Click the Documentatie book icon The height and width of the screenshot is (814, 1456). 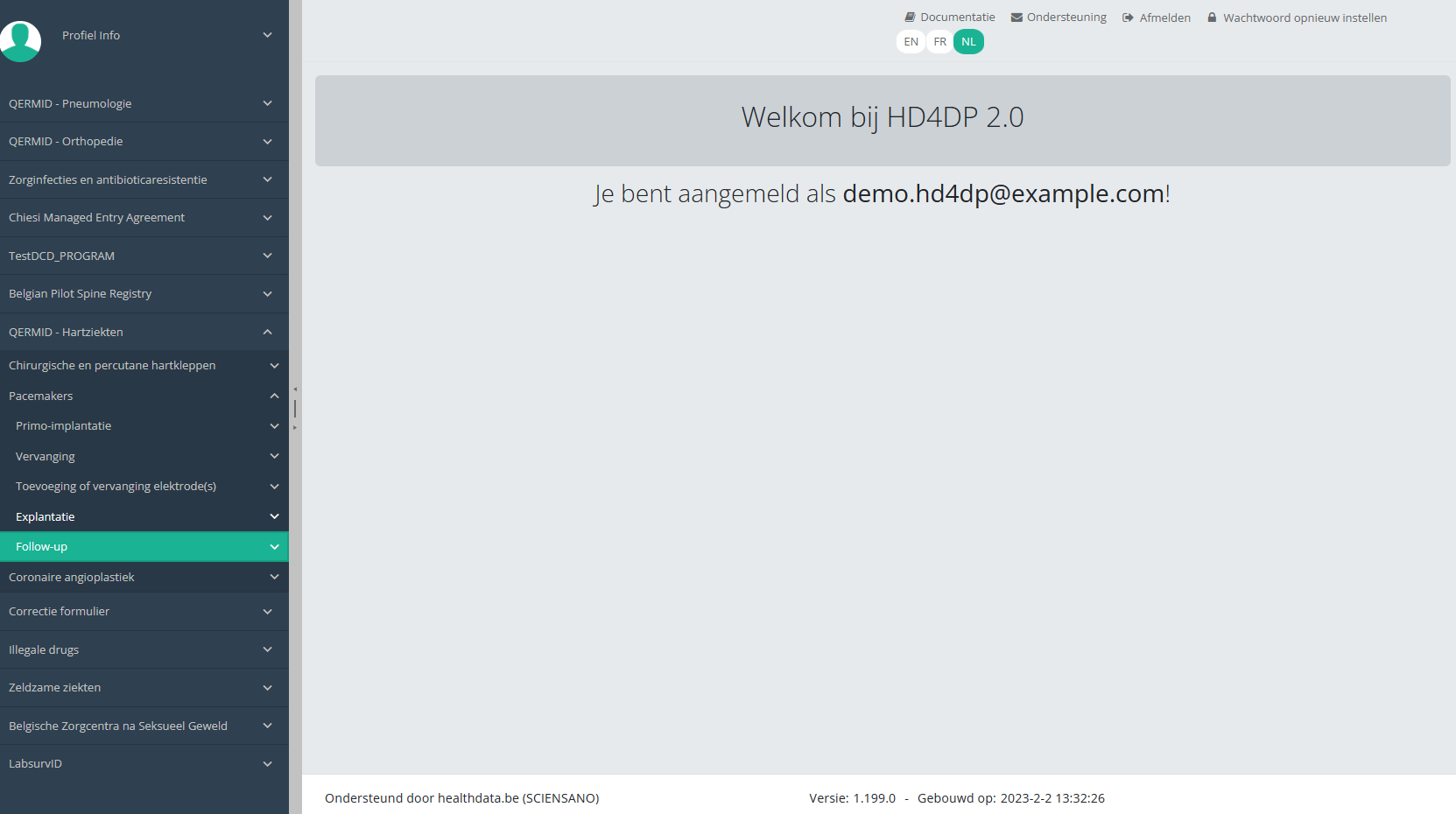point(910,18)
